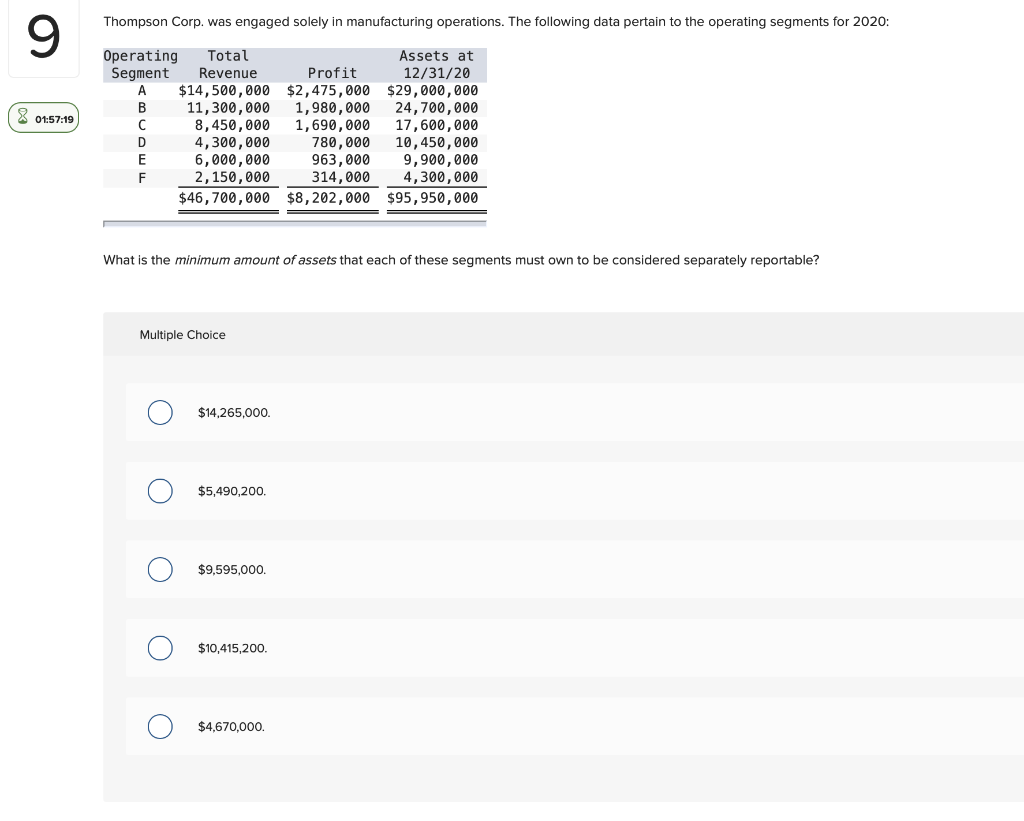Mark the $10,415,200 radio option
The width and height of the screenshot is (1024, 821).
160,648
